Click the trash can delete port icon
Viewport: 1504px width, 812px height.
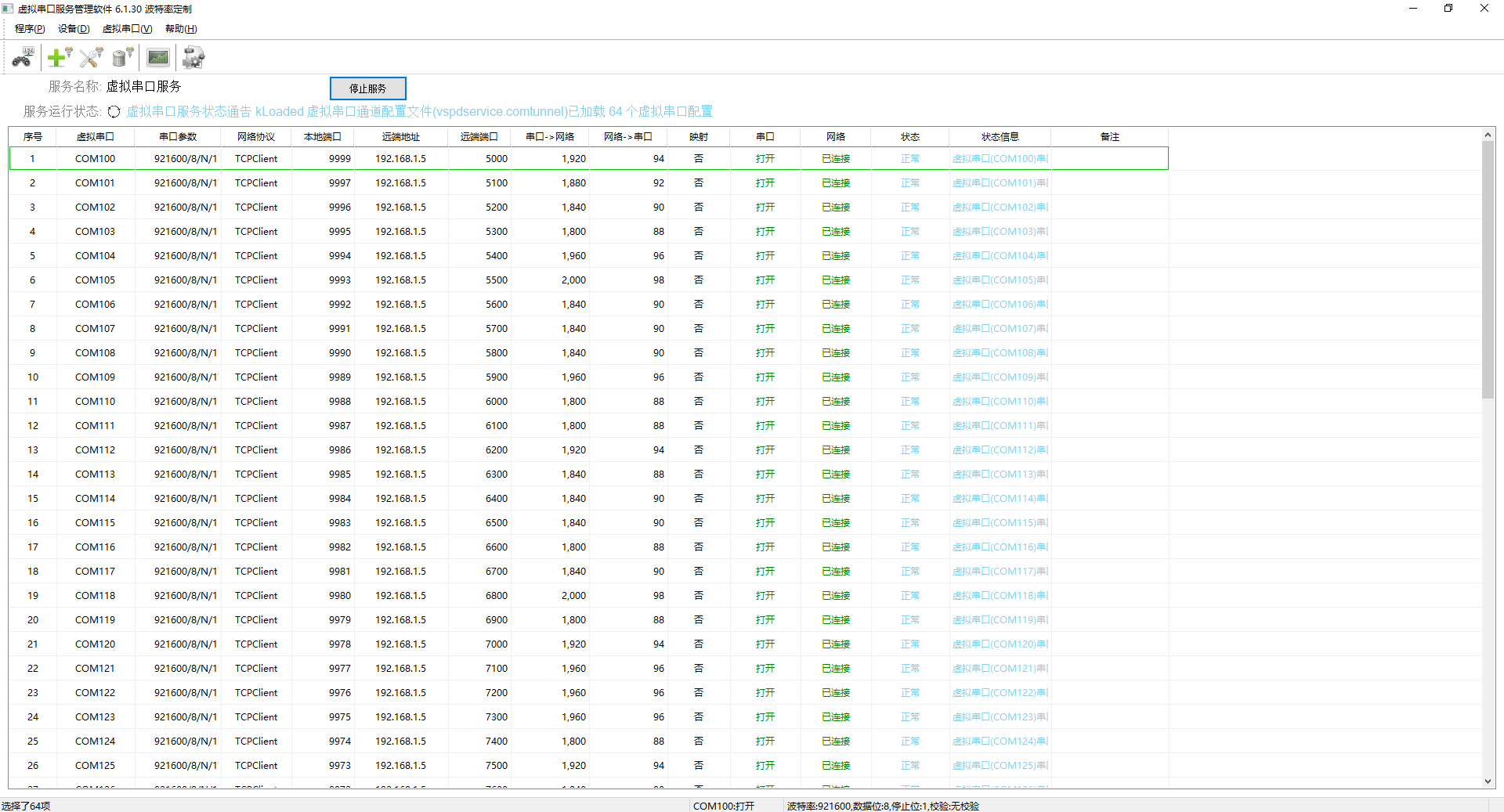tap(122, 58)
